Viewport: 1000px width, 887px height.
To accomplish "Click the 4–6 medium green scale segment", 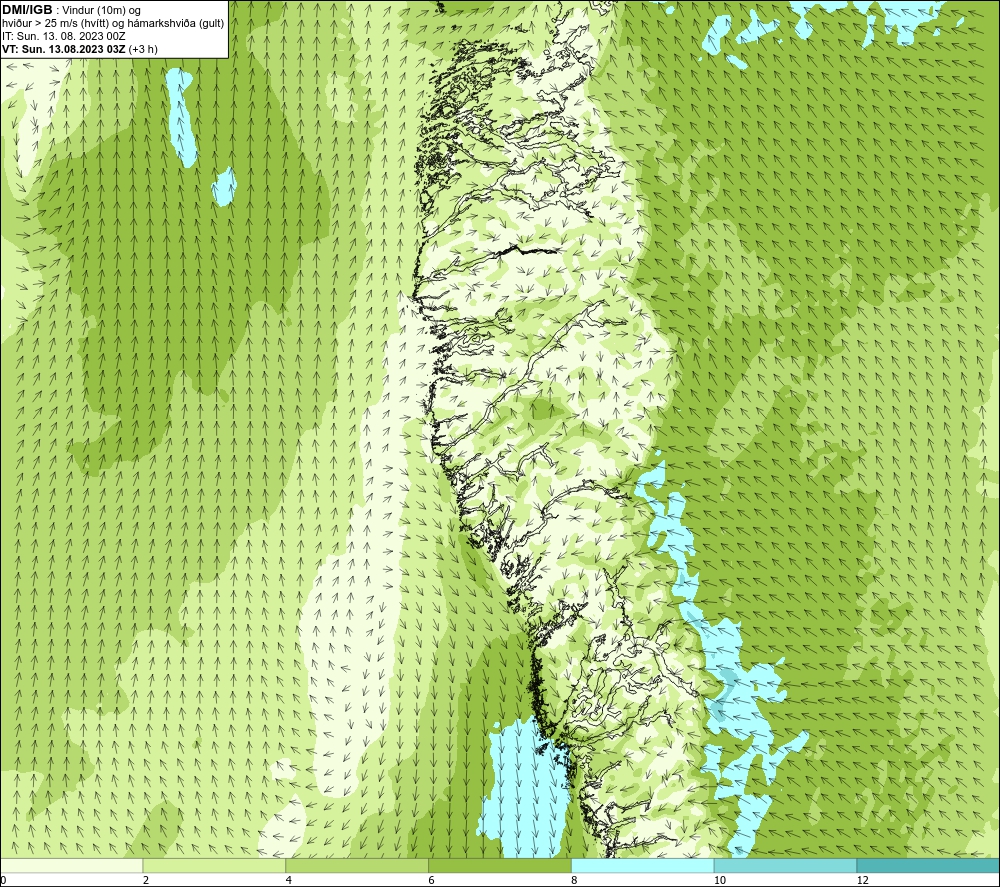I will click(357, 865).
